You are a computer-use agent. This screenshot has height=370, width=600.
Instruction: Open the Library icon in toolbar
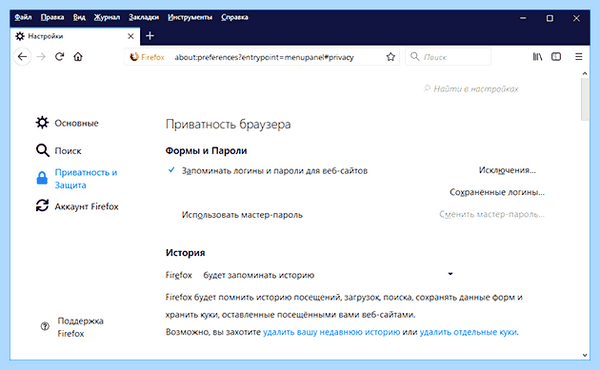point(537,57)
